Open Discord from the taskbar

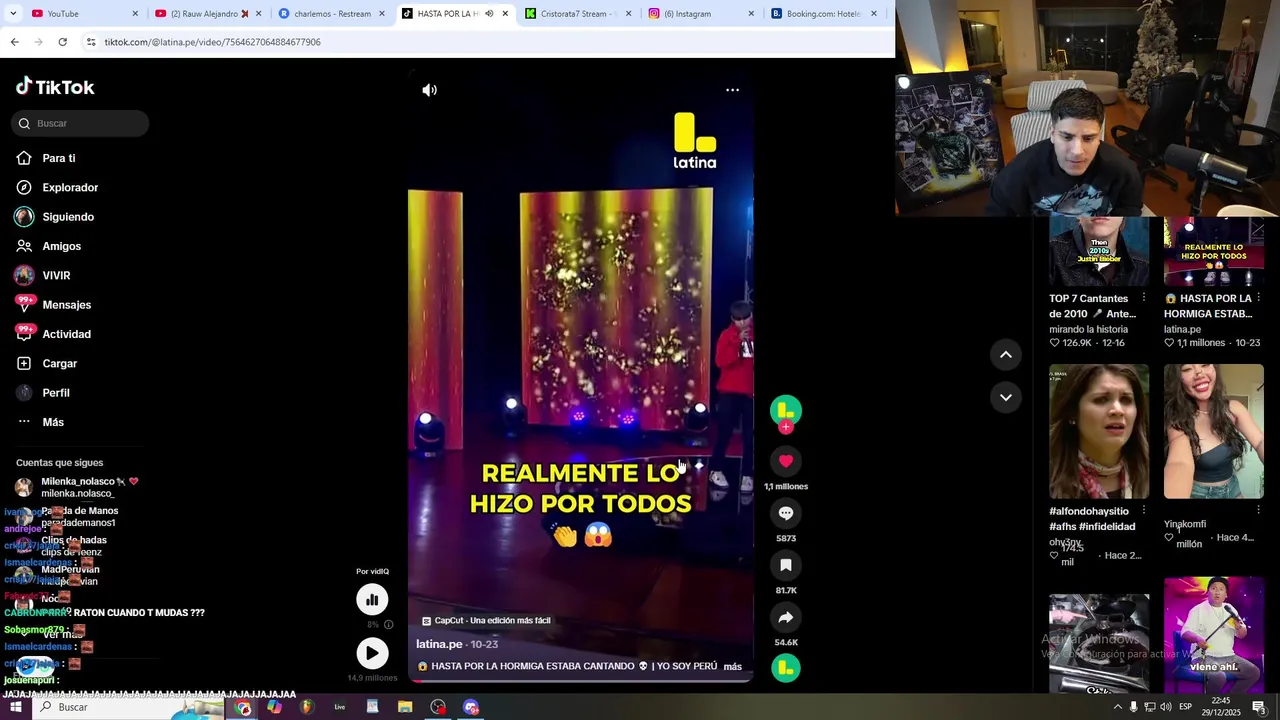pos(471,707)
